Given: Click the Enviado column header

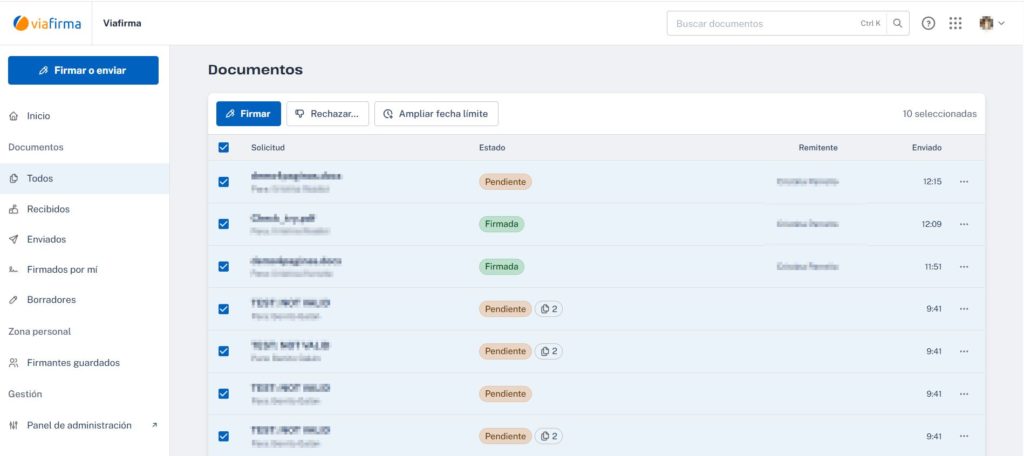Looking at the screenshot, I should point(927,148).
